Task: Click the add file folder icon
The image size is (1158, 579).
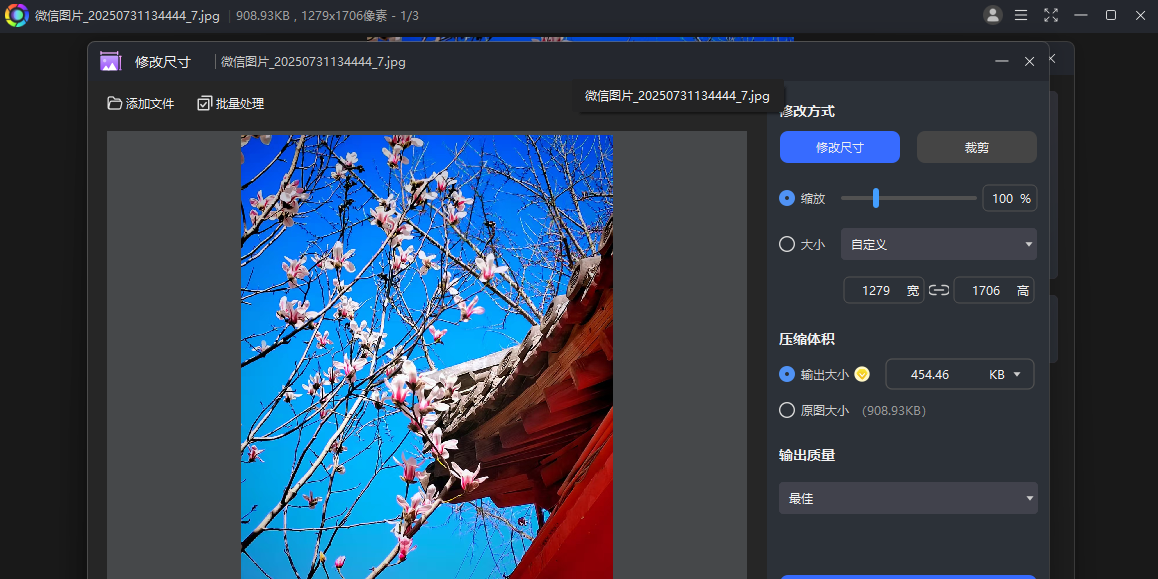Action: click(115, 103)
